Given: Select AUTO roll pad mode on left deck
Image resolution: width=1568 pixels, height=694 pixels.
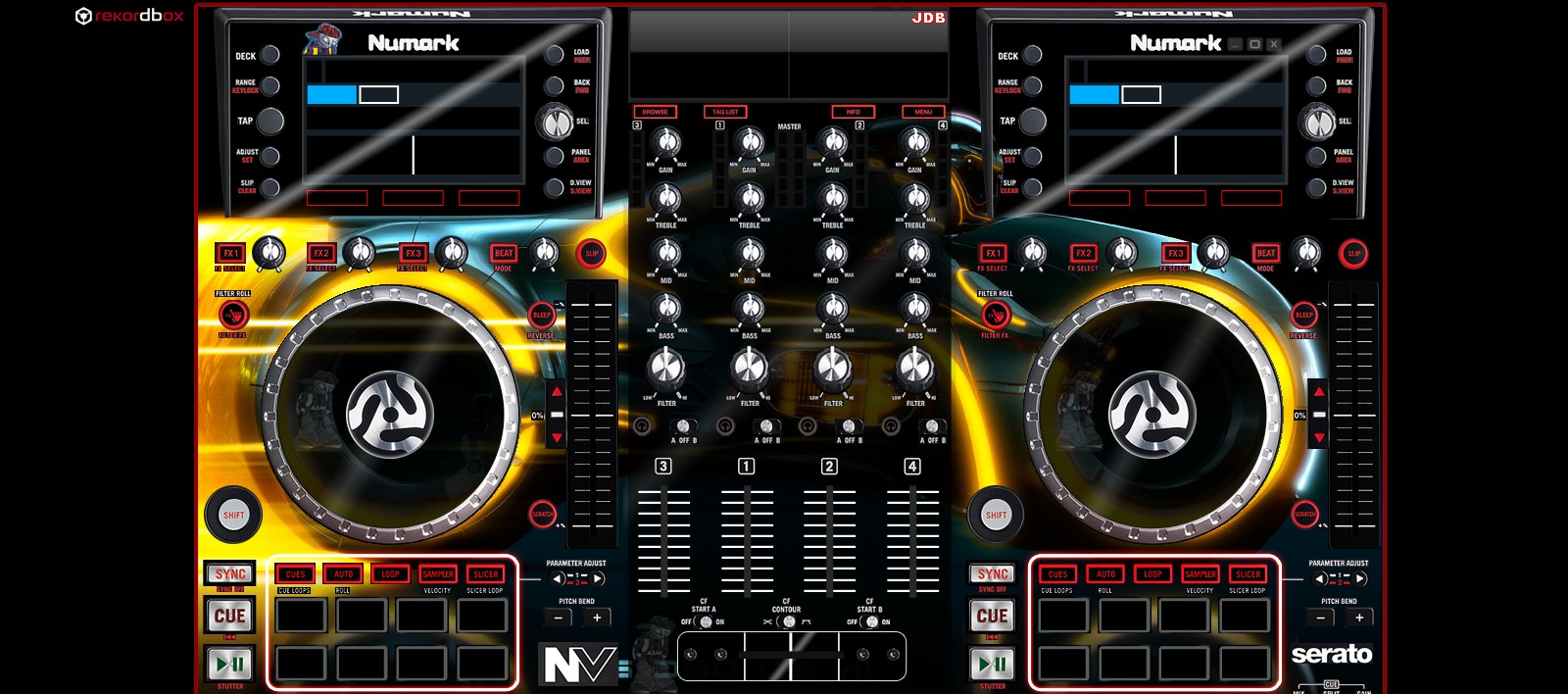Looking at the screenshot, I should (x=343, y=574).
